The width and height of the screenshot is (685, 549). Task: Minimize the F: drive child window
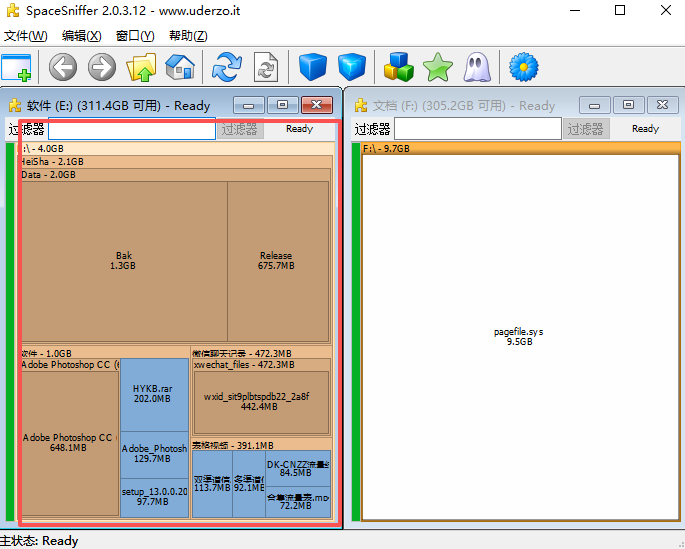594,105
